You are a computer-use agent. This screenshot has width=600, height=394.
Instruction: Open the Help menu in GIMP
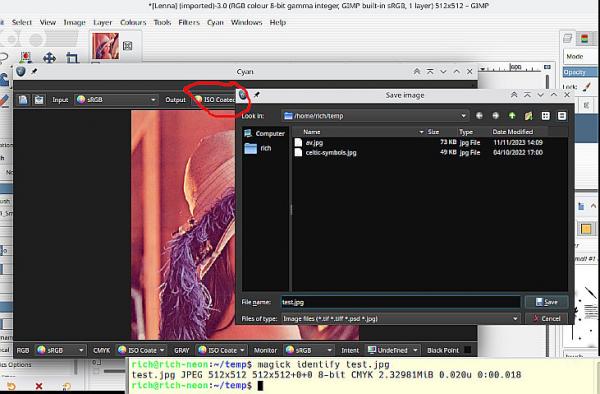278,22
